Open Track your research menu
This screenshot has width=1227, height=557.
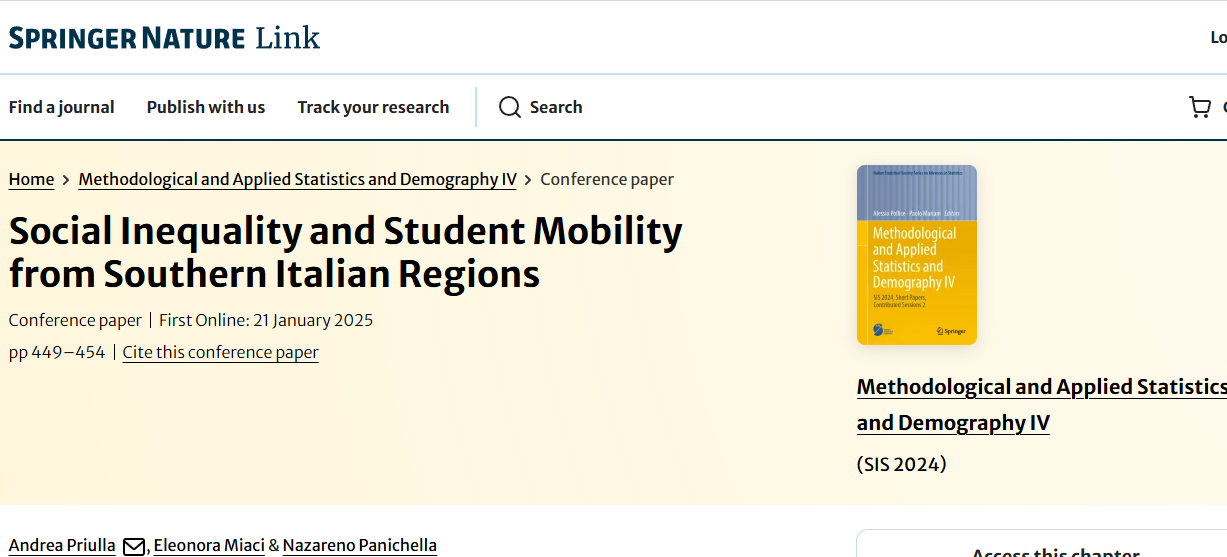tap(373, 107)
